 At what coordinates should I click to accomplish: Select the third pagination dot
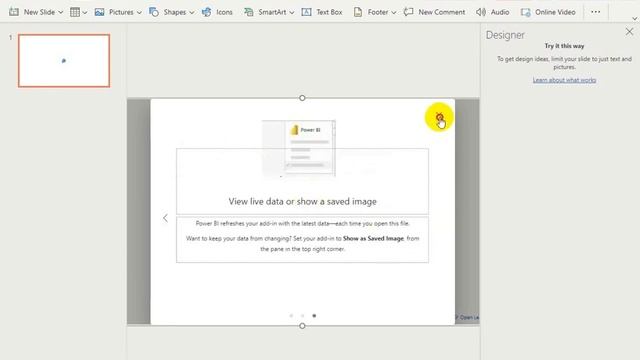(x=314, y=316)
